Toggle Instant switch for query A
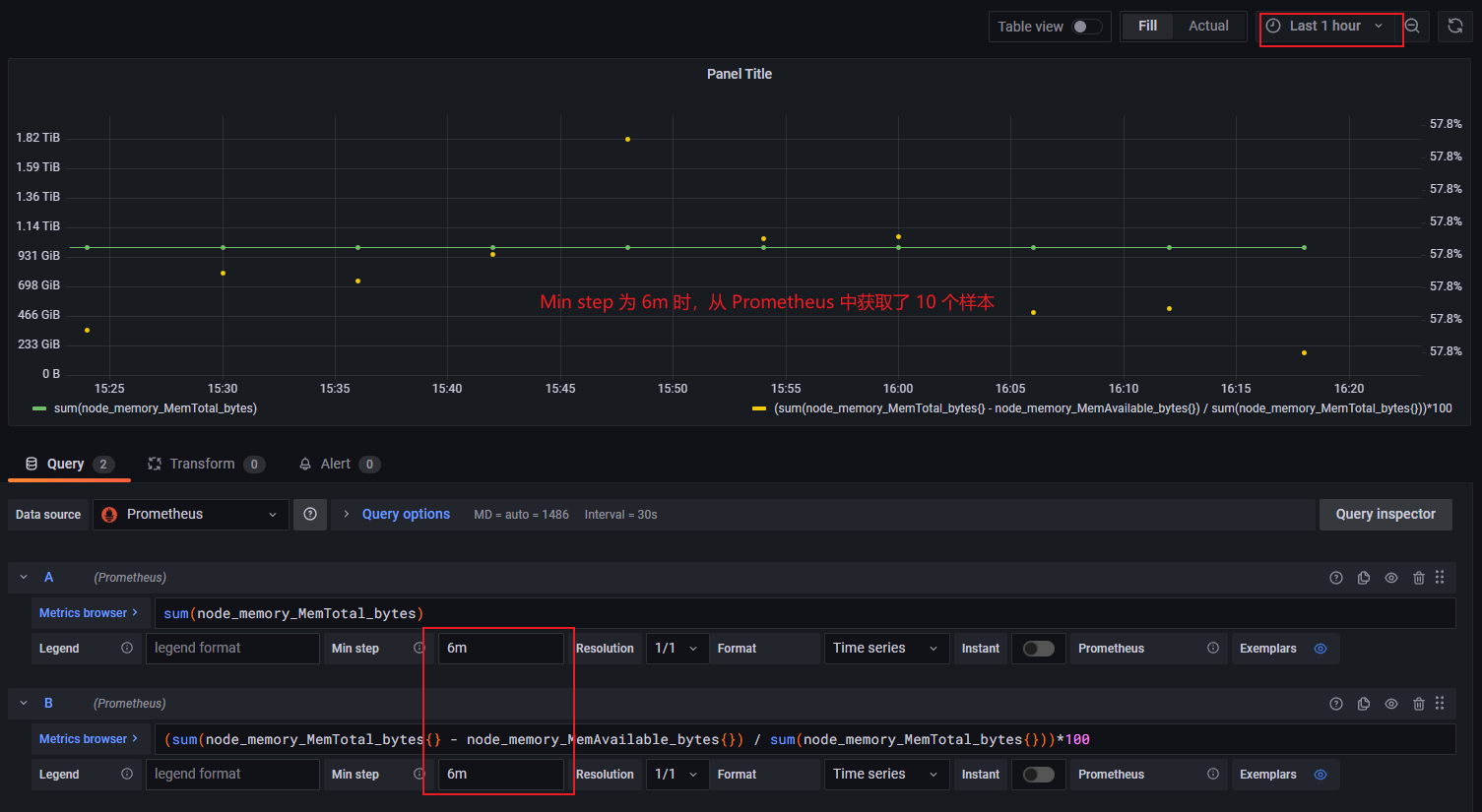 pyautogui.click(x=1039, y=649)
